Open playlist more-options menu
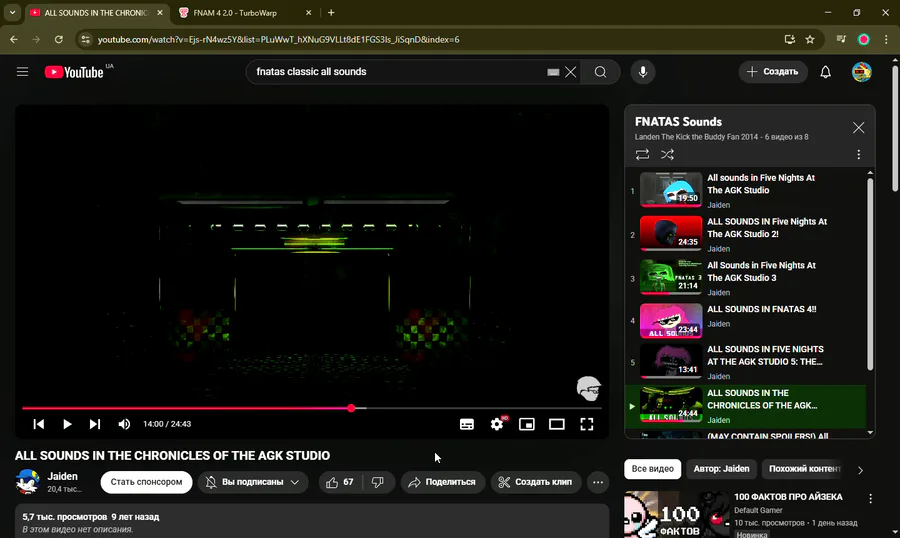Viewport: 900px width, 538px height. [x=859, y=154]
